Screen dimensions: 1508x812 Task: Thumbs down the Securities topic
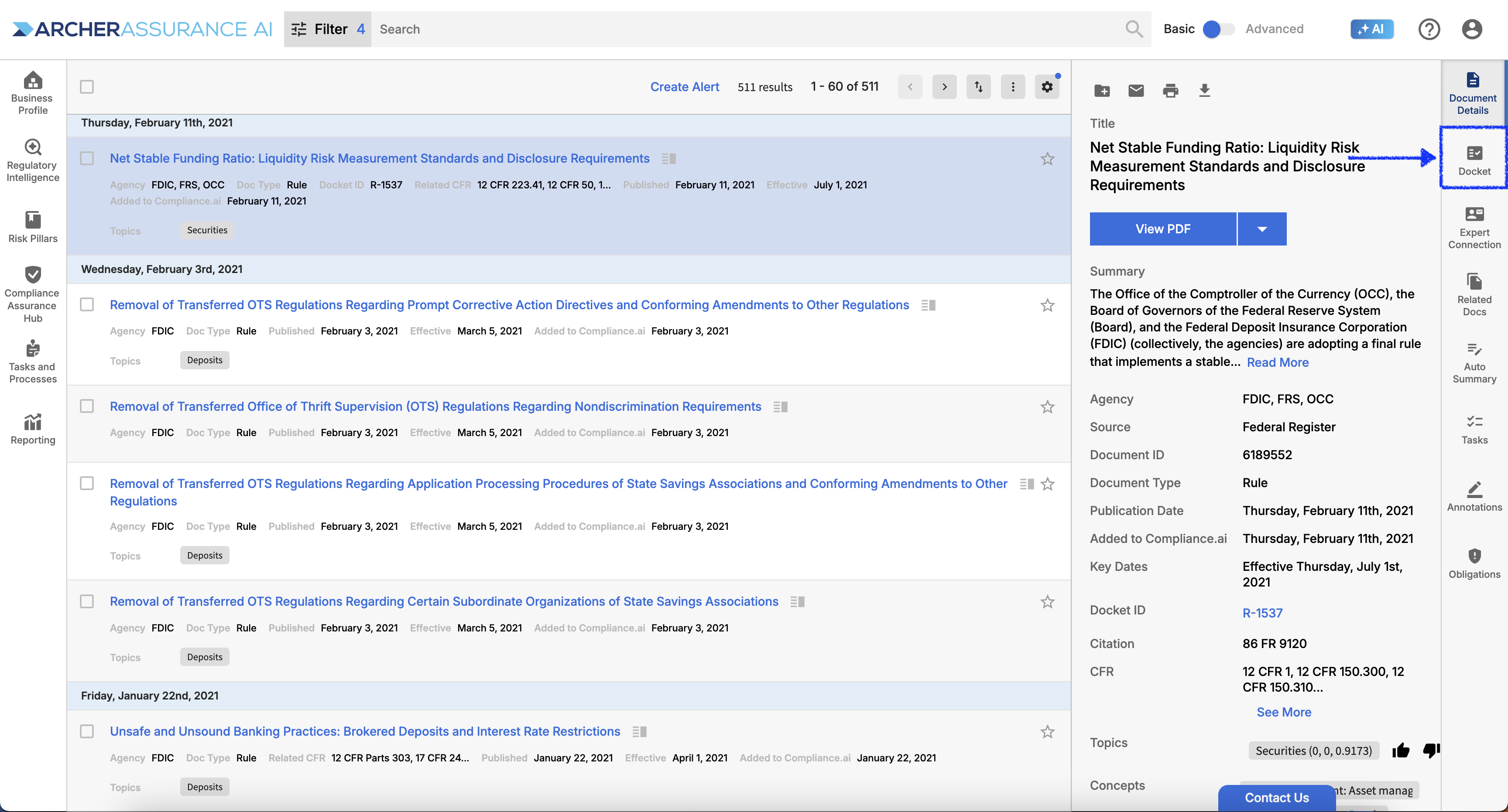[1431, 750]
